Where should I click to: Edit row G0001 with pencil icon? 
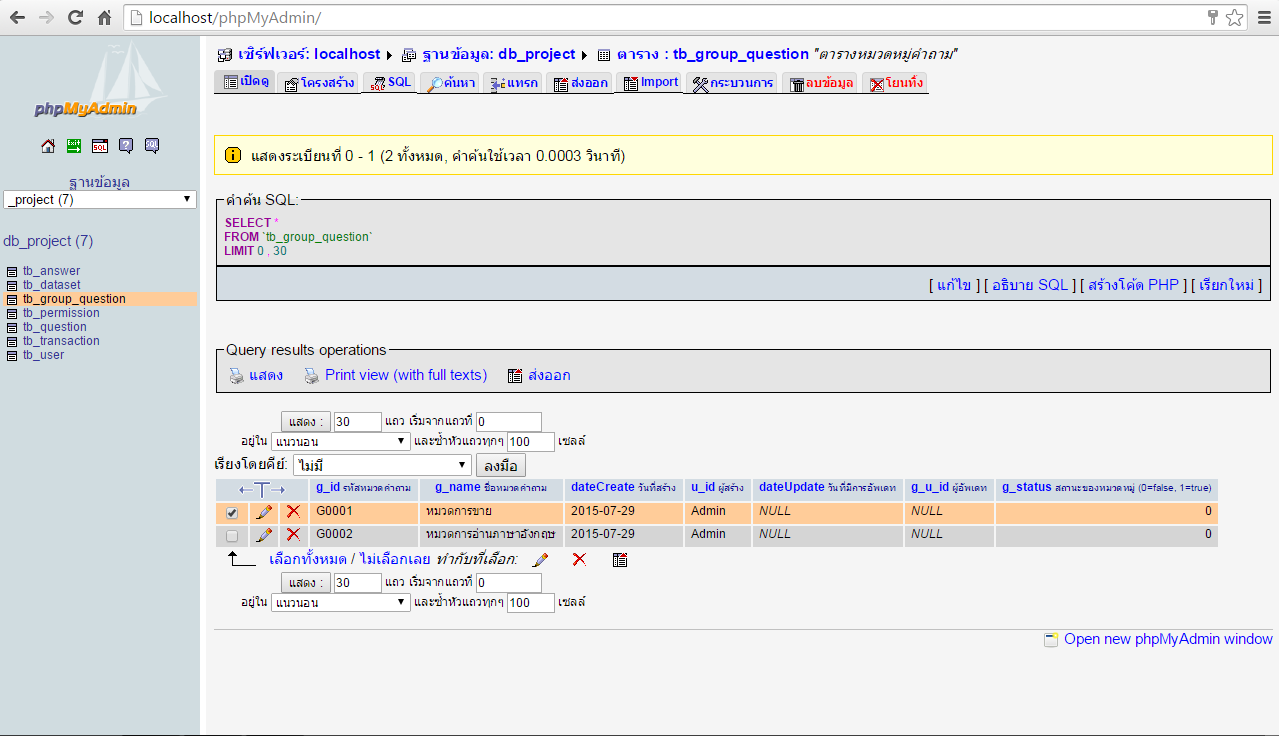pyautogui.click(x=264, y=512)
